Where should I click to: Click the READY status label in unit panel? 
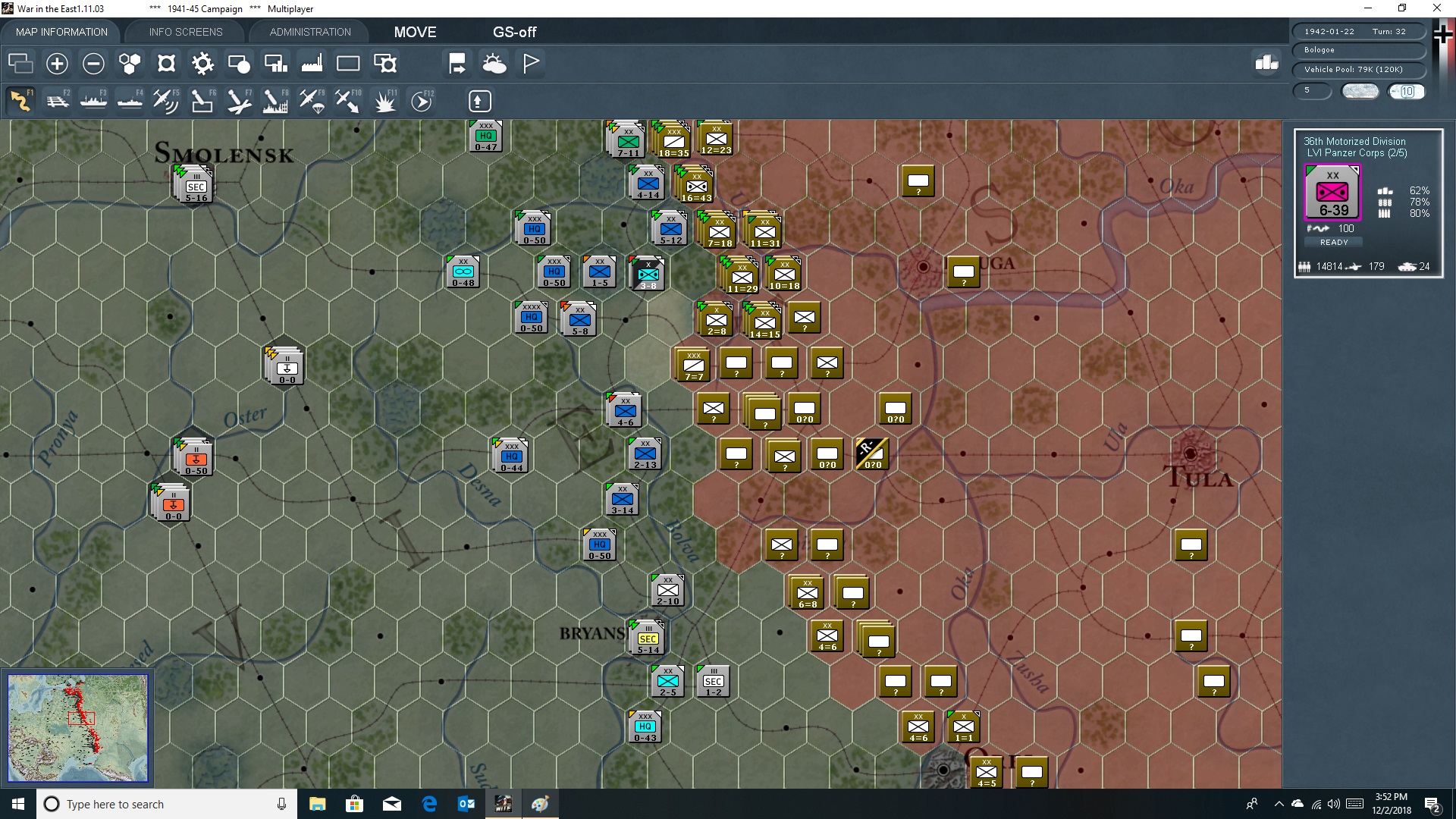pos(1334,242)
